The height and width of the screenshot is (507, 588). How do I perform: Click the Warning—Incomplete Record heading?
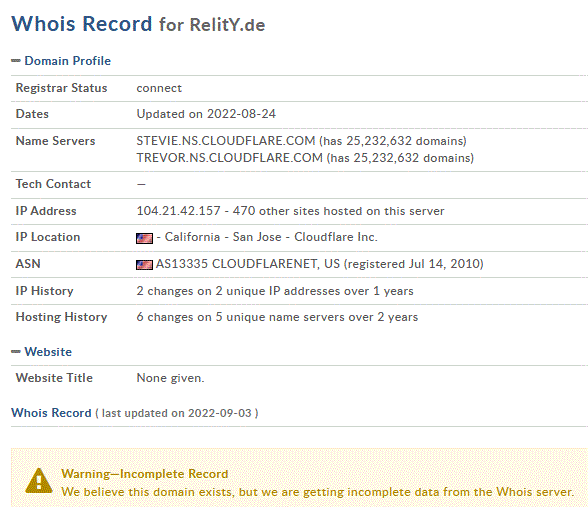(145, 474)
